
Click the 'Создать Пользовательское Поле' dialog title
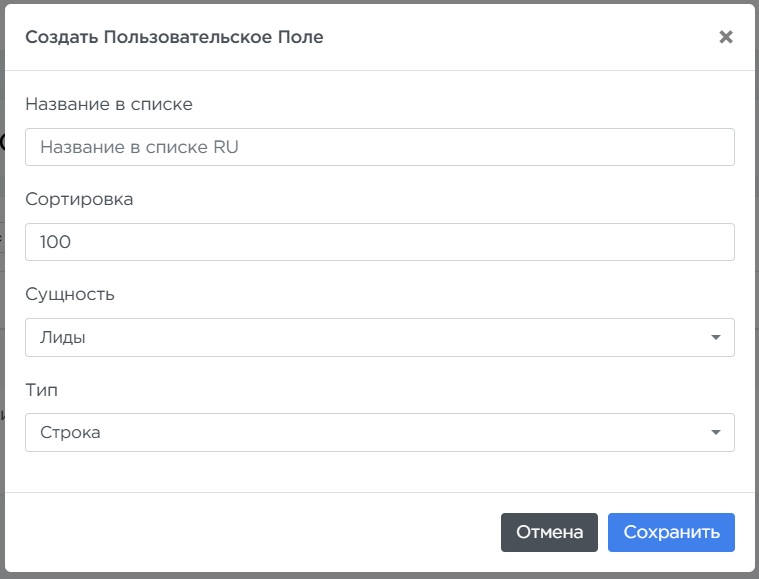[174, 37]
